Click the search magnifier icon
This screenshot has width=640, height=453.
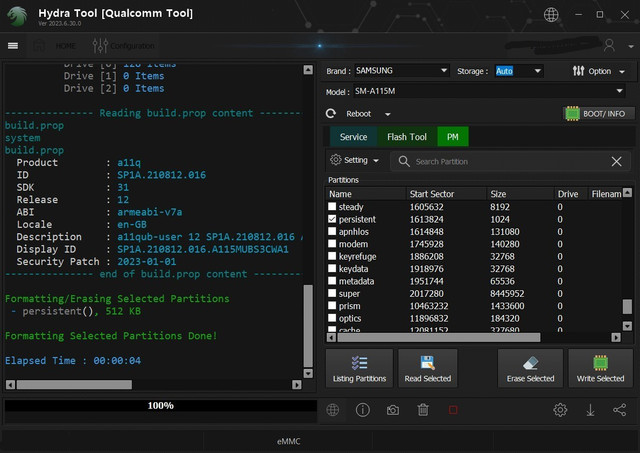pos(404,161)
